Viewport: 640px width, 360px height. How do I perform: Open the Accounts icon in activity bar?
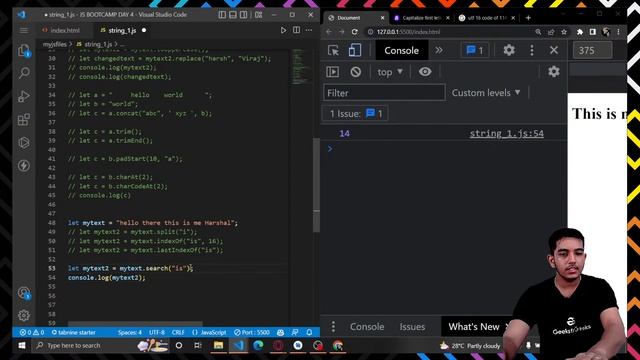(24, 293)
